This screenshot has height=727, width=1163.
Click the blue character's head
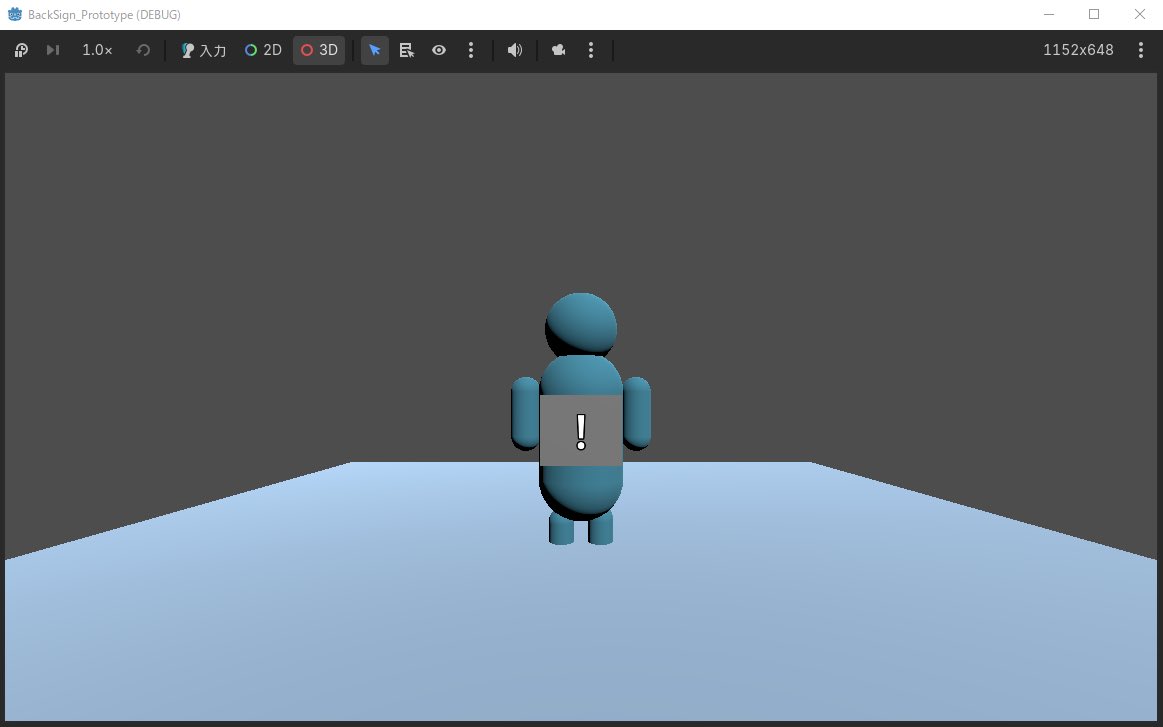point(581,323)
